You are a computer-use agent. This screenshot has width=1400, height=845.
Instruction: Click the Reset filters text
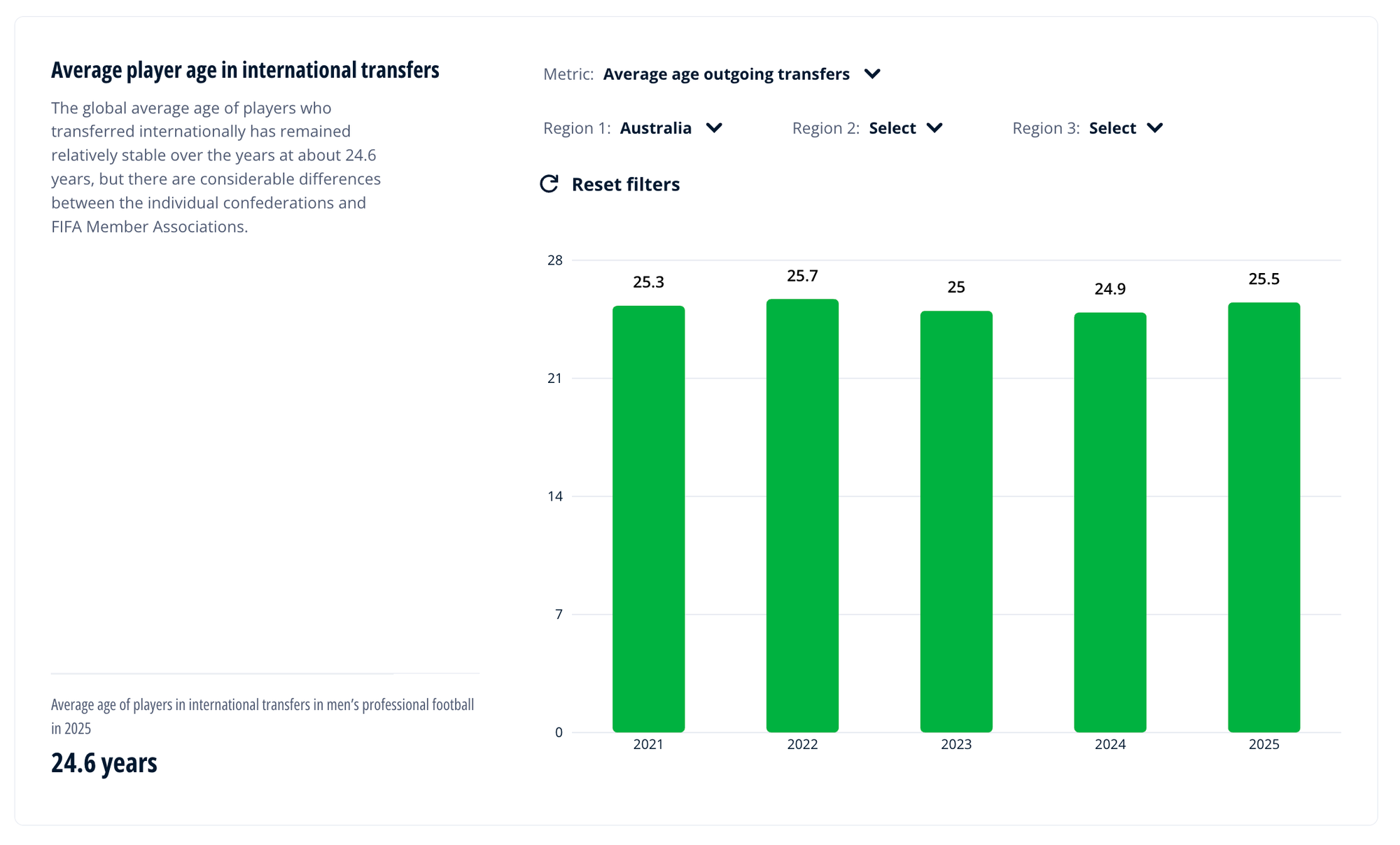click(625, 184)
